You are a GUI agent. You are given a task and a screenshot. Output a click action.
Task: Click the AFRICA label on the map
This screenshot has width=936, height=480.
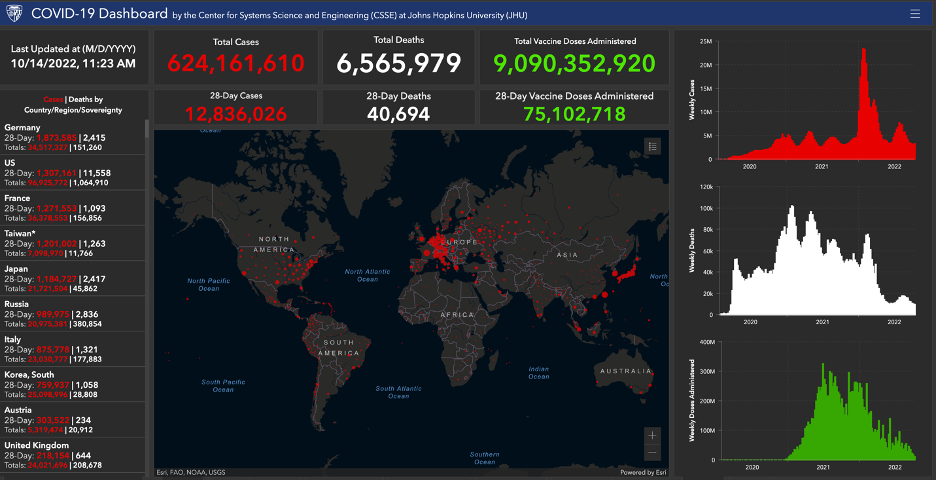[x=457, y=315]
